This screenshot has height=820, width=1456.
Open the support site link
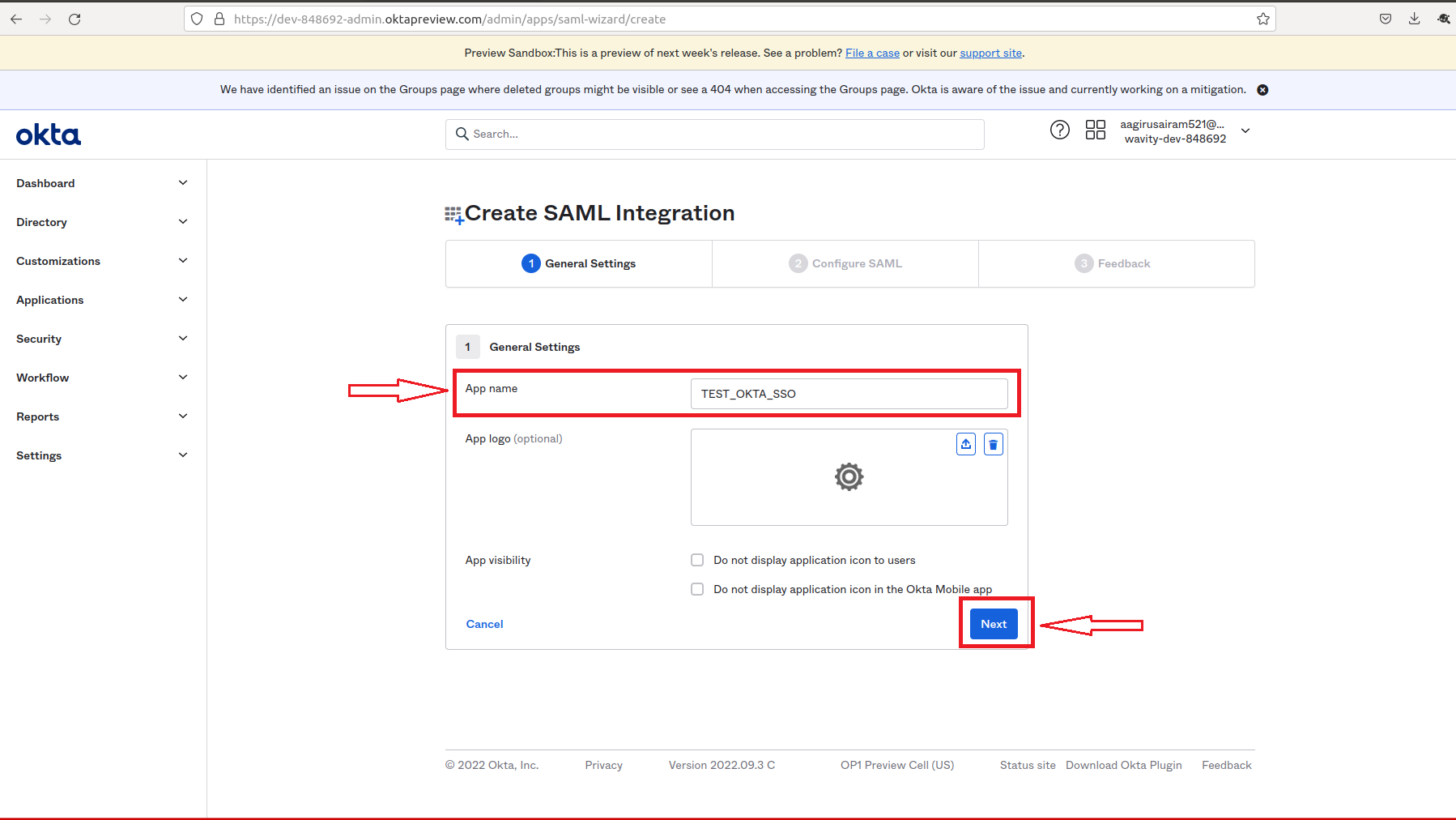(990, 53)
